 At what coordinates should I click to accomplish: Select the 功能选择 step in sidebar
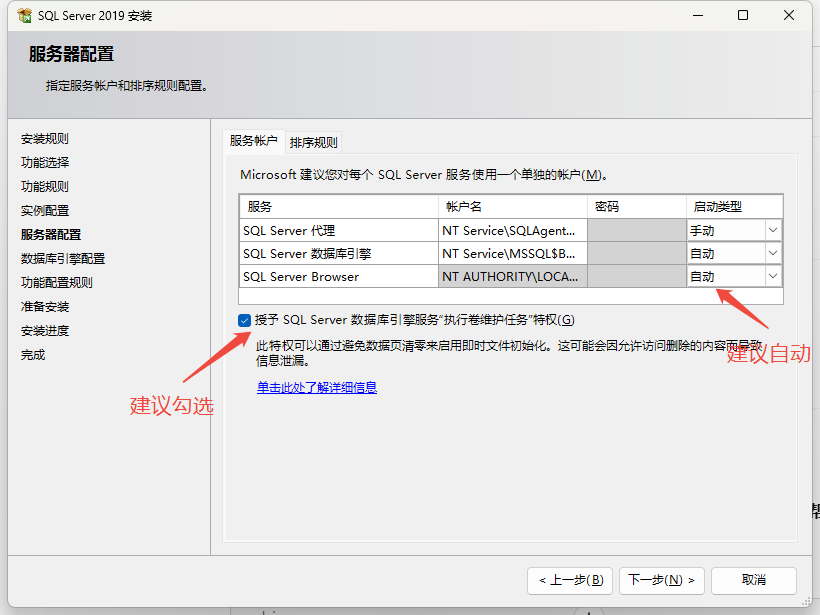point(45,163)
